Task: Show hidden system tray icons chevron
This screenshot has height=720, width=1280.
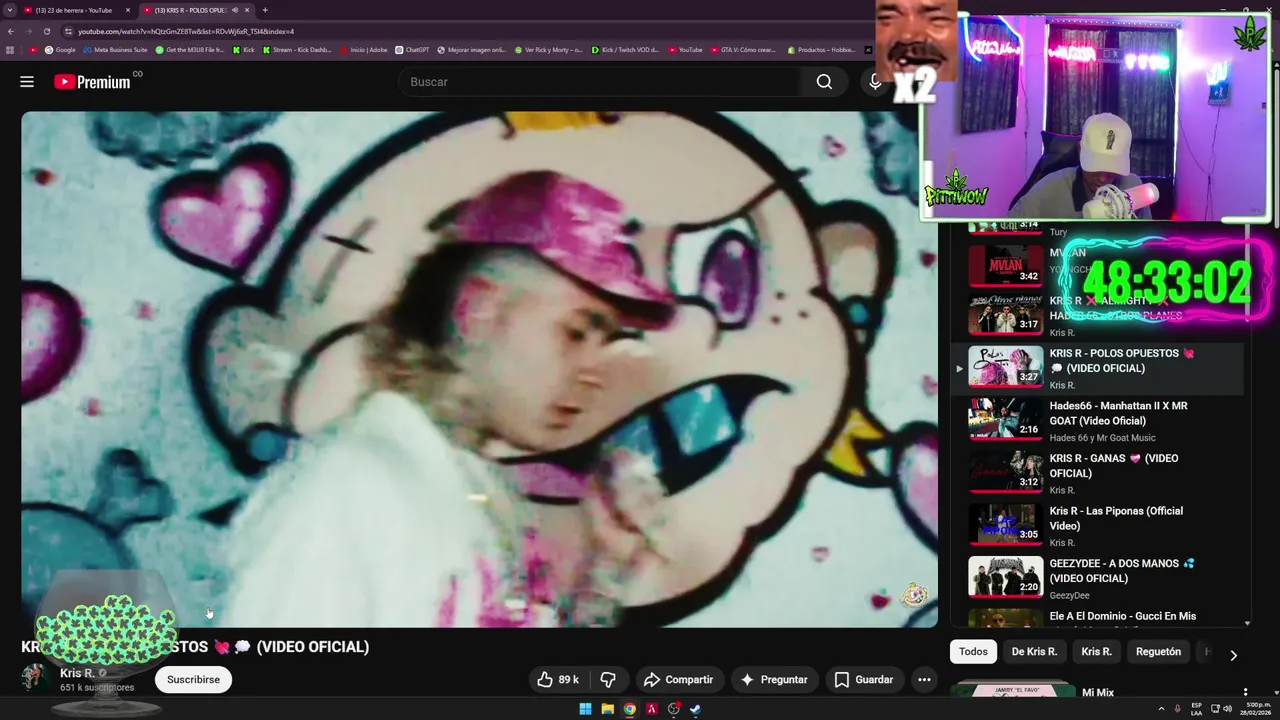Action: click(1162, 709)
